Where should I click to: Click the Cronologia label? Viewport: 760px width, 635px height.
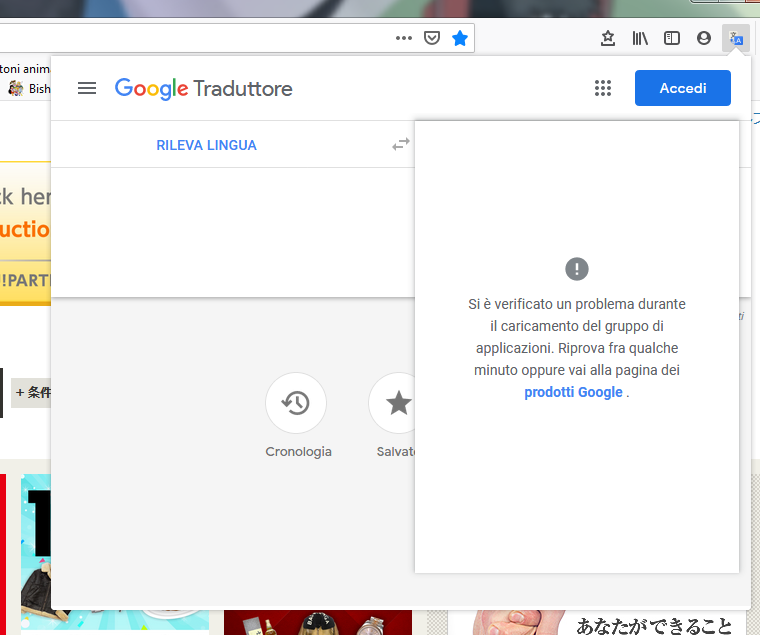tap(299, 451)
